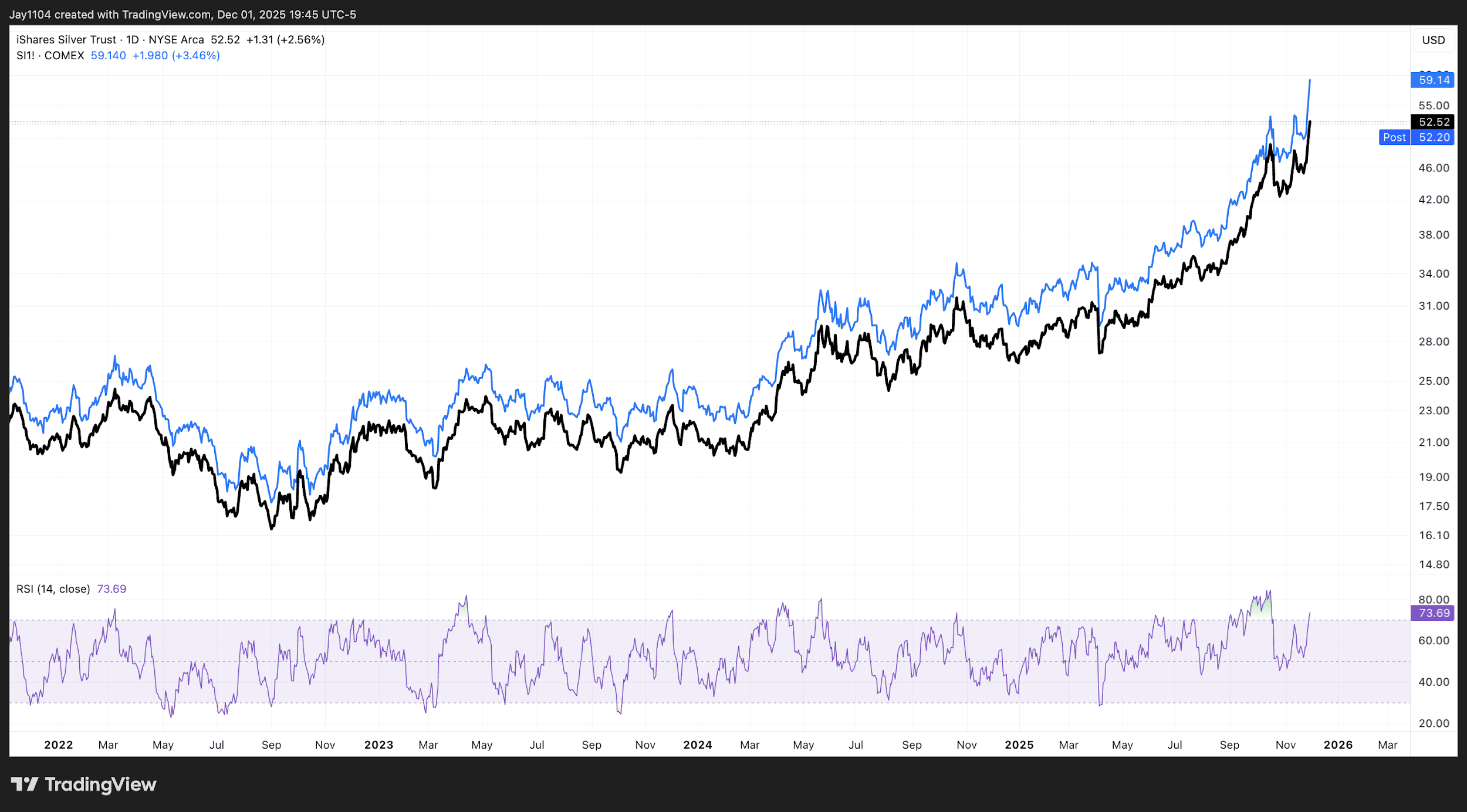
Task: Click the 2025 year label on time axis
Action: [x=1019, y=745]
